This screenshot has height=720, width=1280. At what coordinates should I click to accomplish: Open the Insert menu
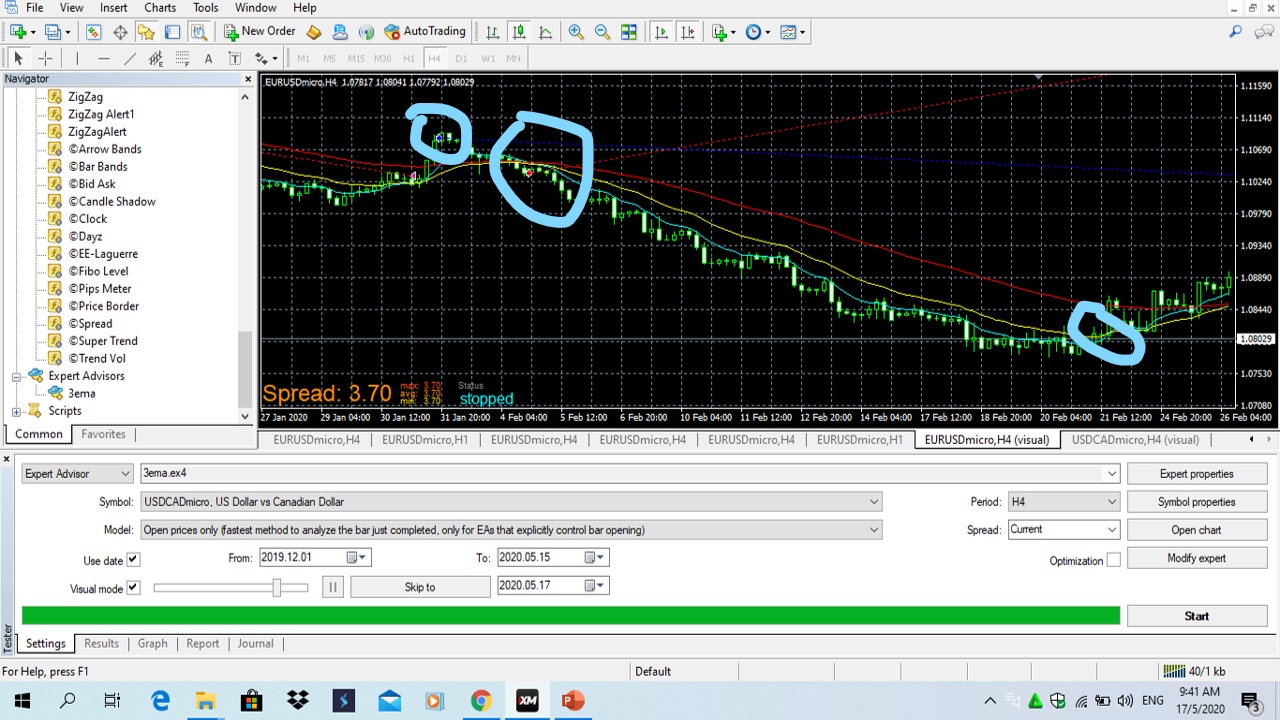(113, 8)
